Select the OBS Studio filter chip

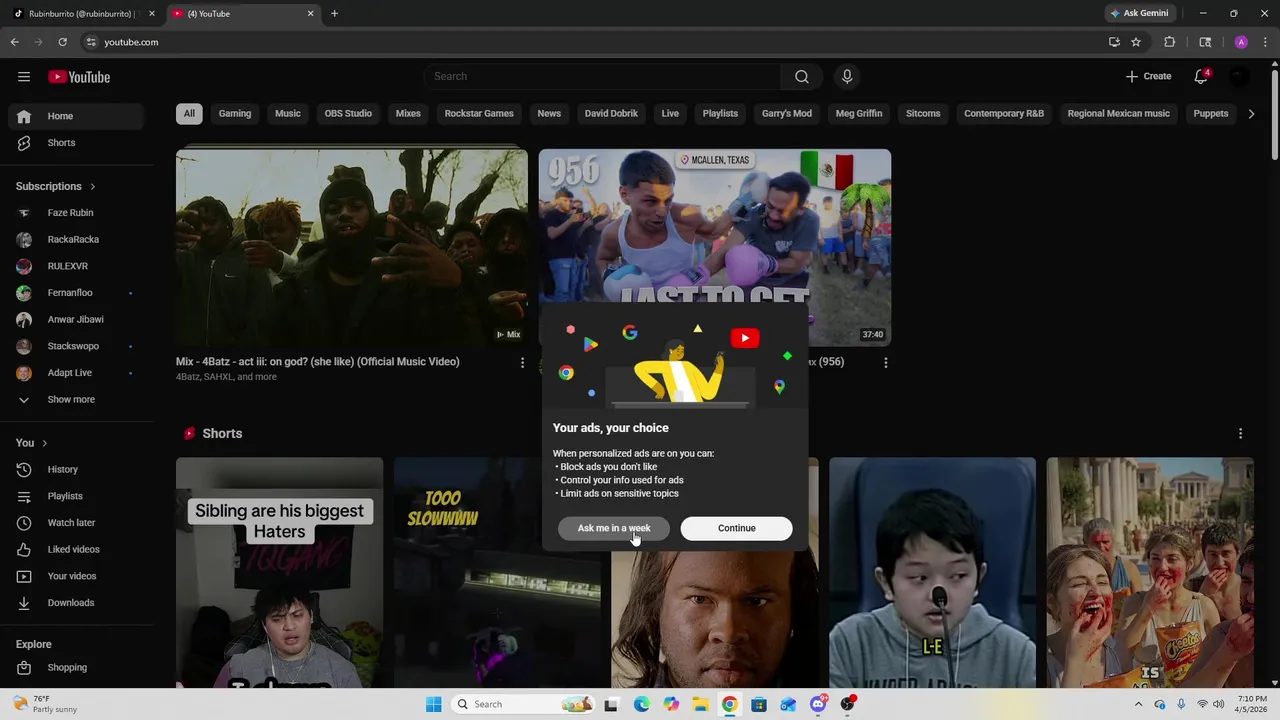click(348, 114)
